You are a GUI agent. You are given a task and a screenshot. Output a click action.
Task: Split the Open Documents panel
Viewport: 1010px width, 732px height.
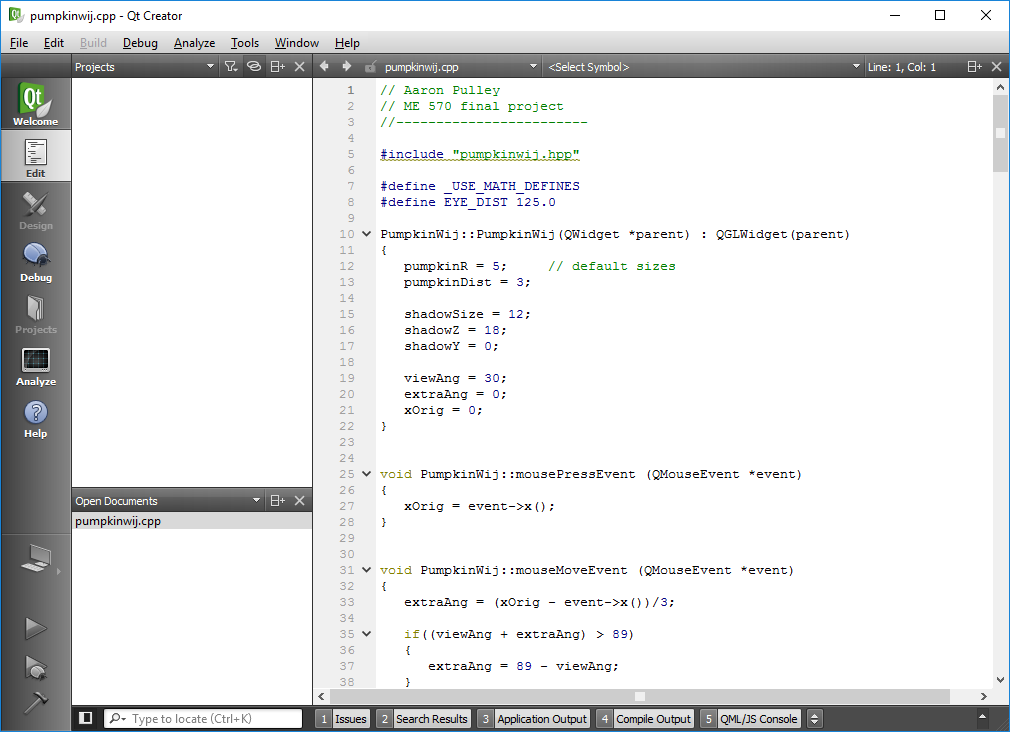pyautogui.click(x=278, y=501)
